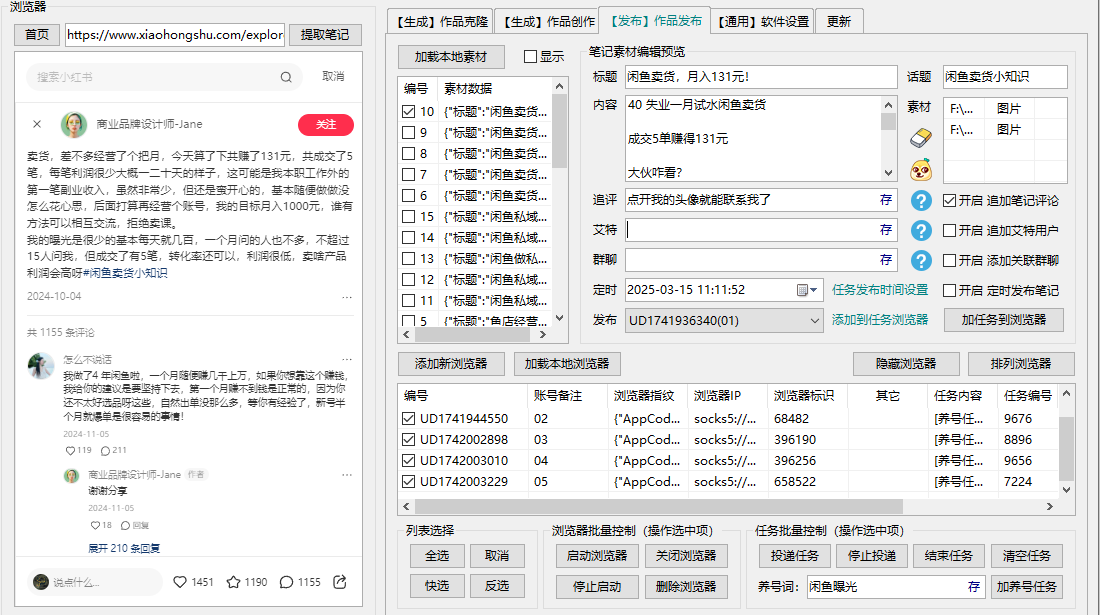Screen dimensions: 1100x615
Task: Click red 关注 follow button
Action: [x=326, y=124]
